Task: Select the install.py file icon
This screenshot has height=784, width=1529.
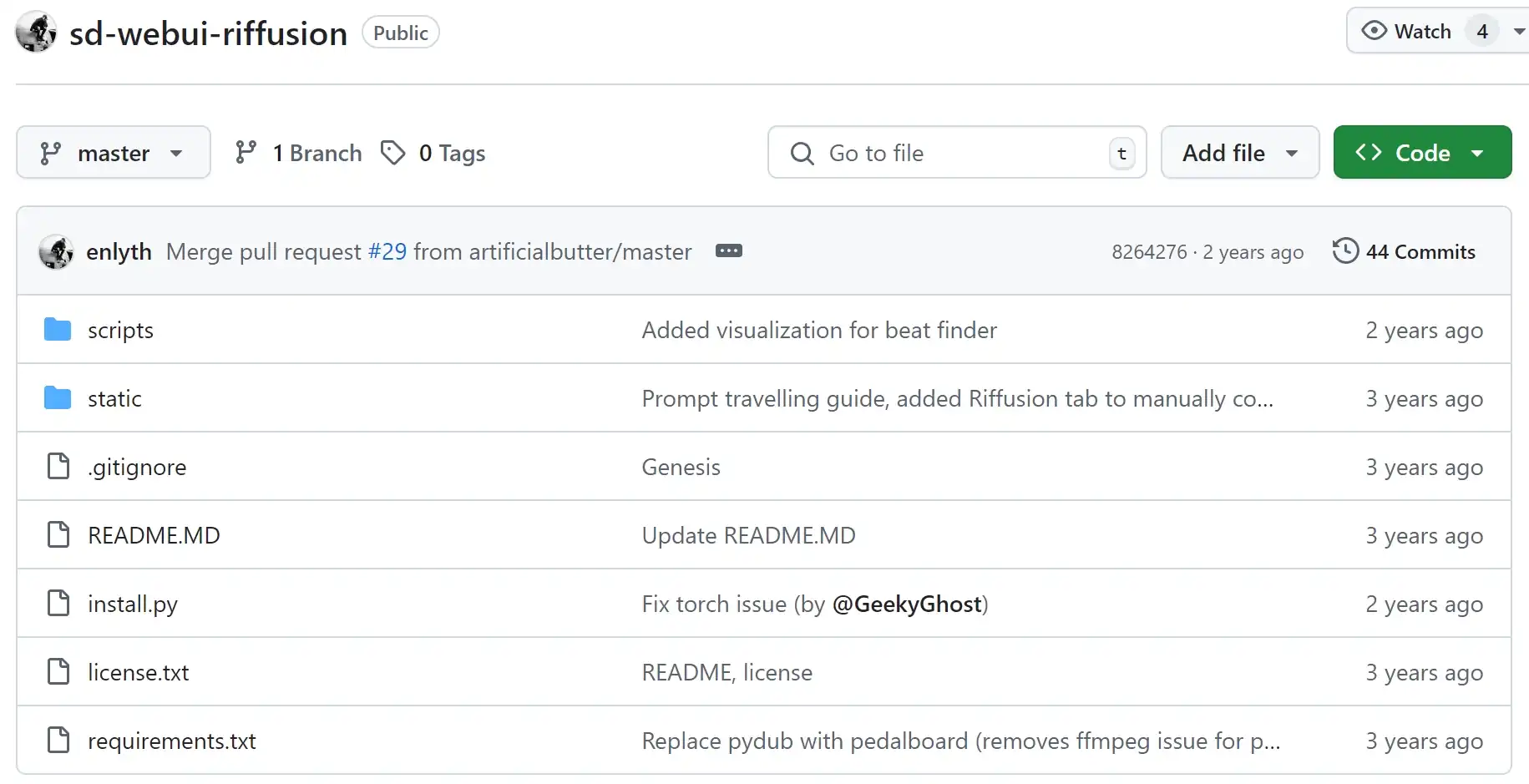Action: 58,603
